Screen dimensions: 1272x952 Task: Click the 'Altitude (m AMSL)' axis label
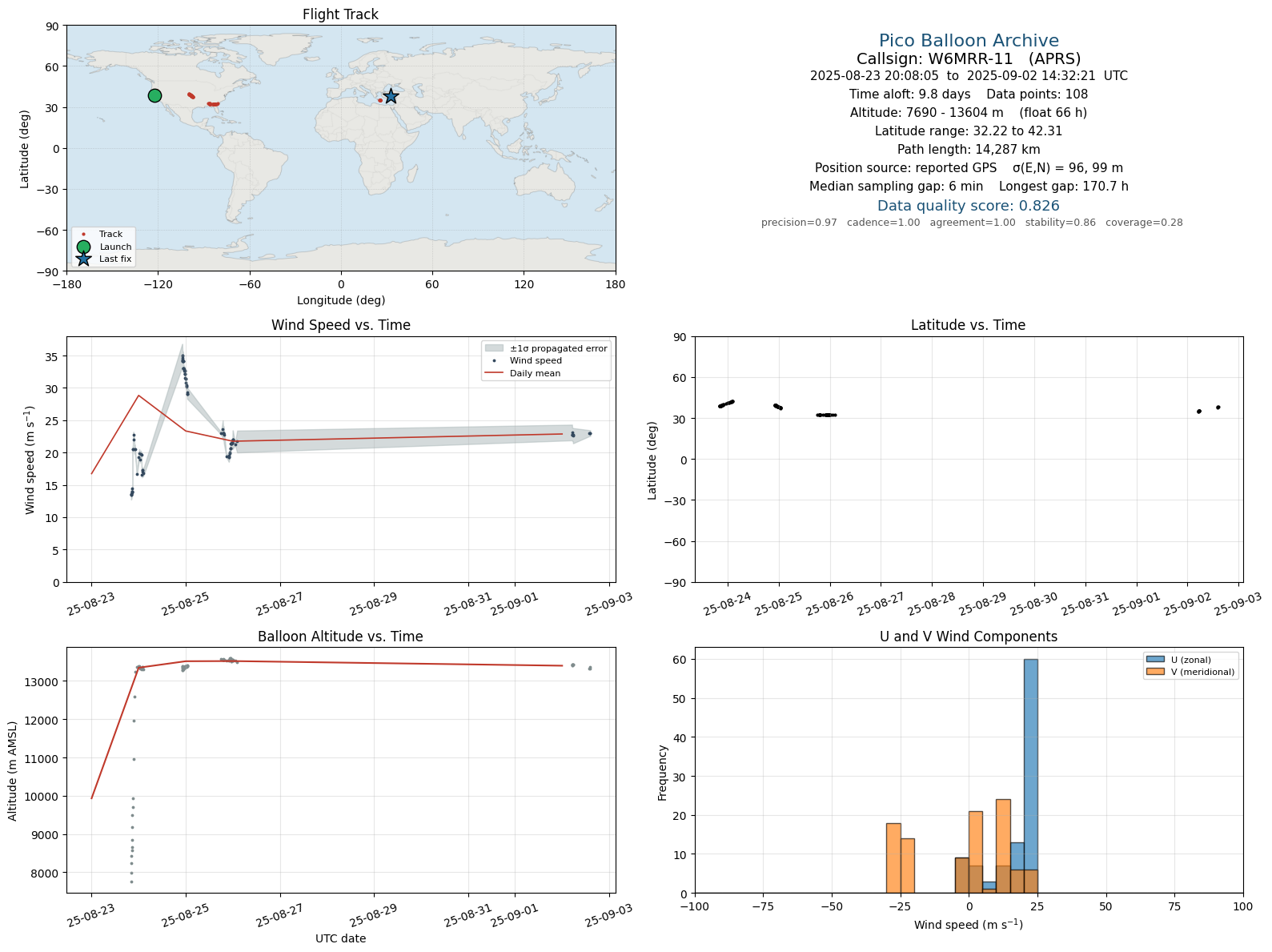[13, 770]
